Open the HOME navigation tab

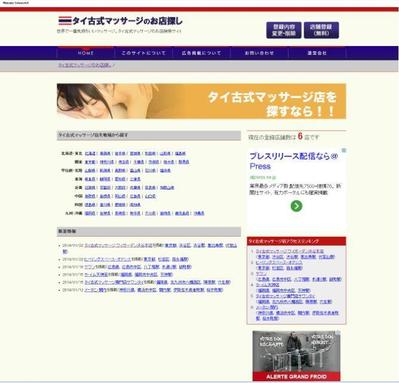[86, 53]
